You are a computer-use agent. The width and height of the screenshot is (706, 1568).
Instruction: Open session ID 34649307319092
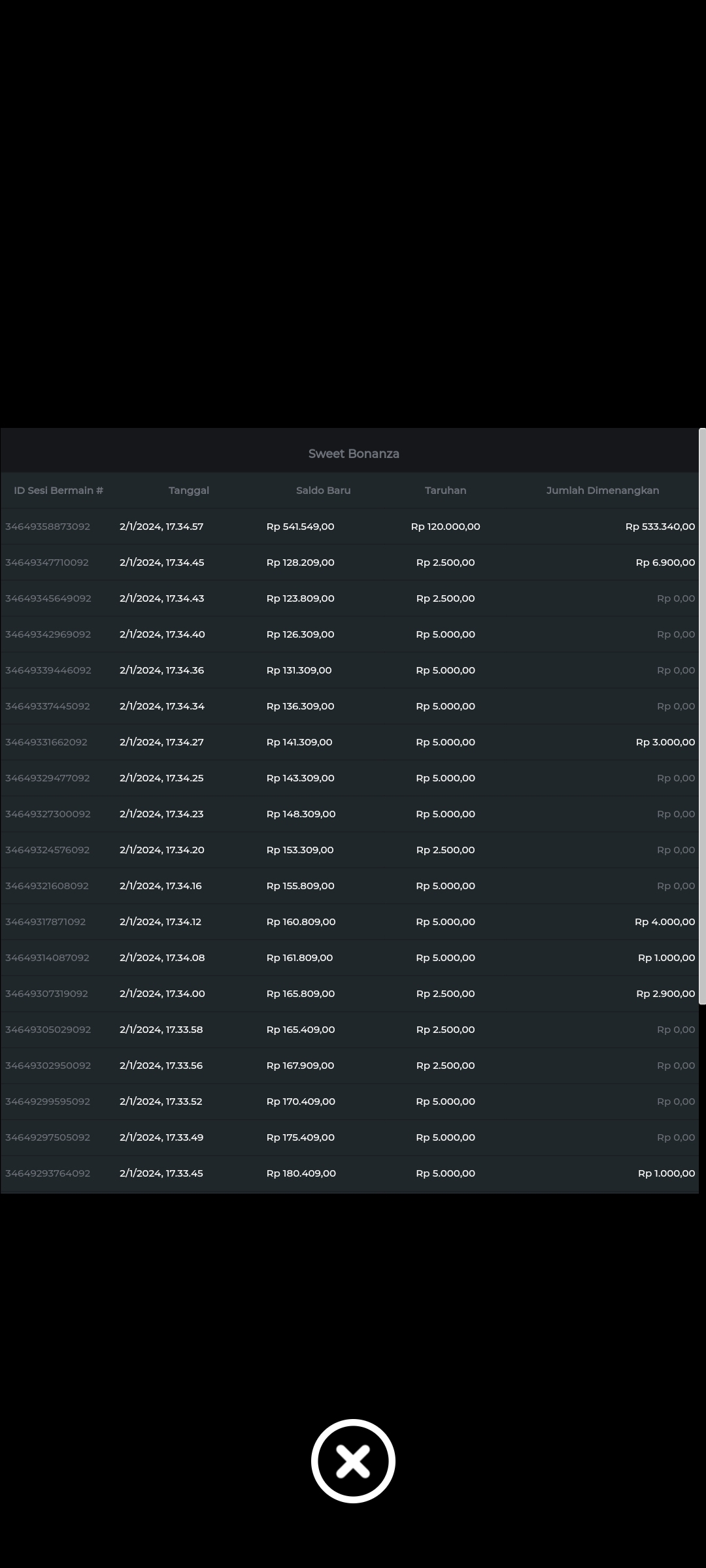46,994
